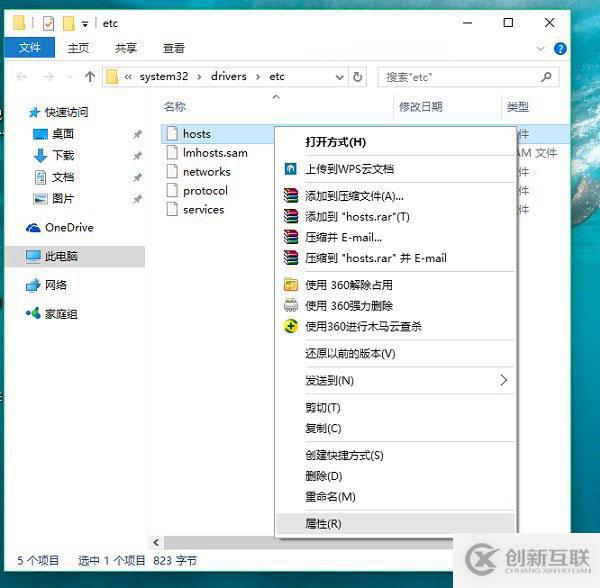
Task: Choose 压缩并 E-mail... menu entry
Action: pos(396,237)
